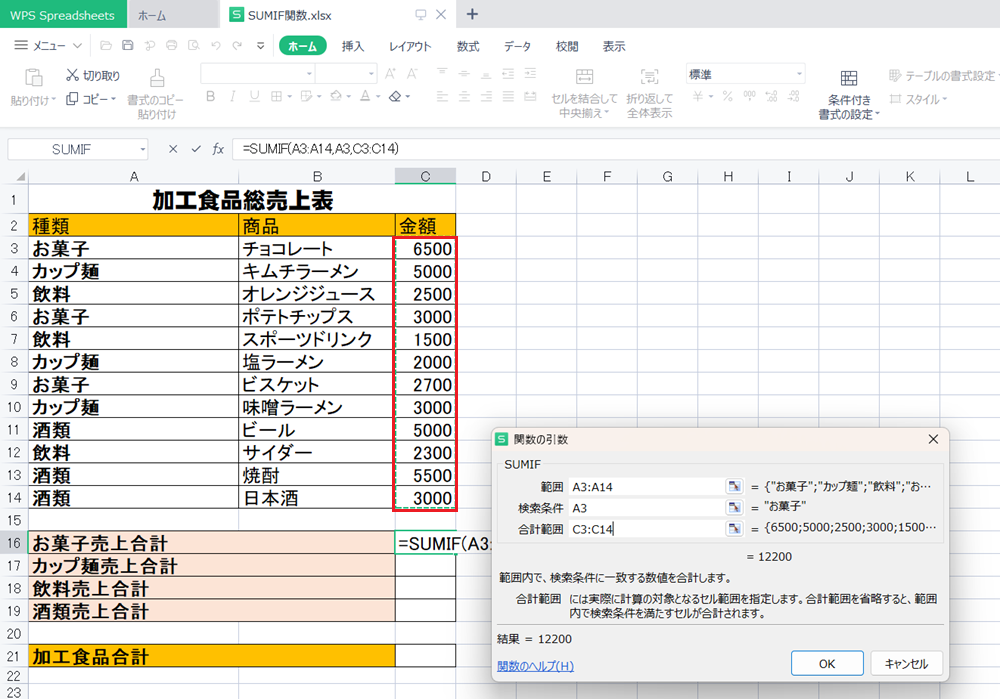This screenshot has height=699, width=1000.
Task: Toggle underline formatting
Action: pyautogui.click(x=254, y=96)
